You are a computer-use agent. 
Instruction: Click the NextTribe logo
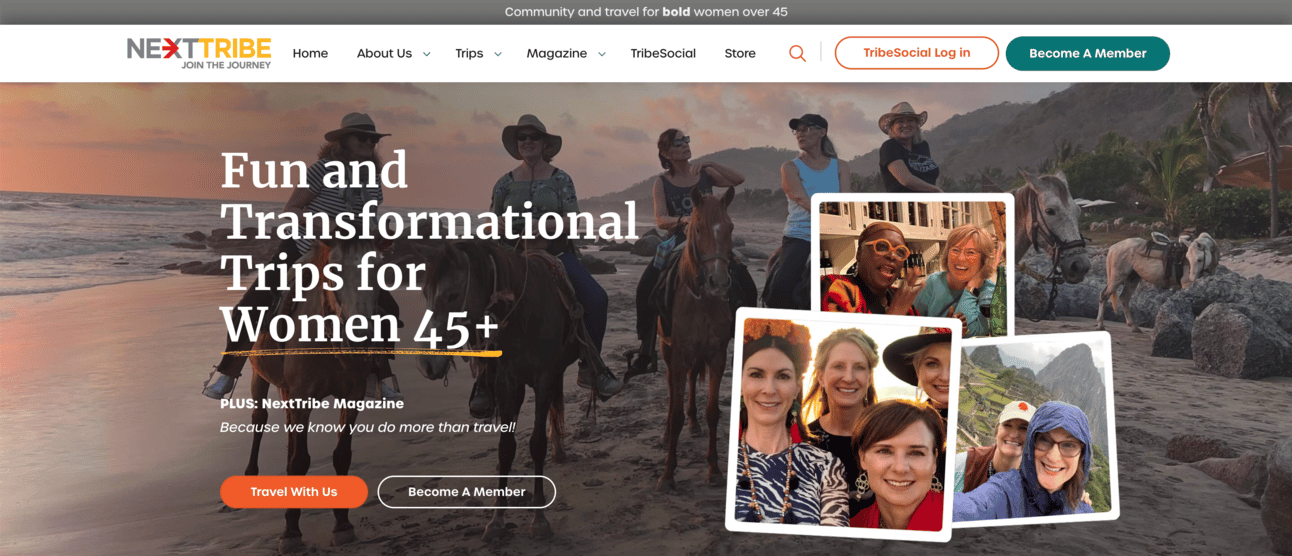(199, 53)
